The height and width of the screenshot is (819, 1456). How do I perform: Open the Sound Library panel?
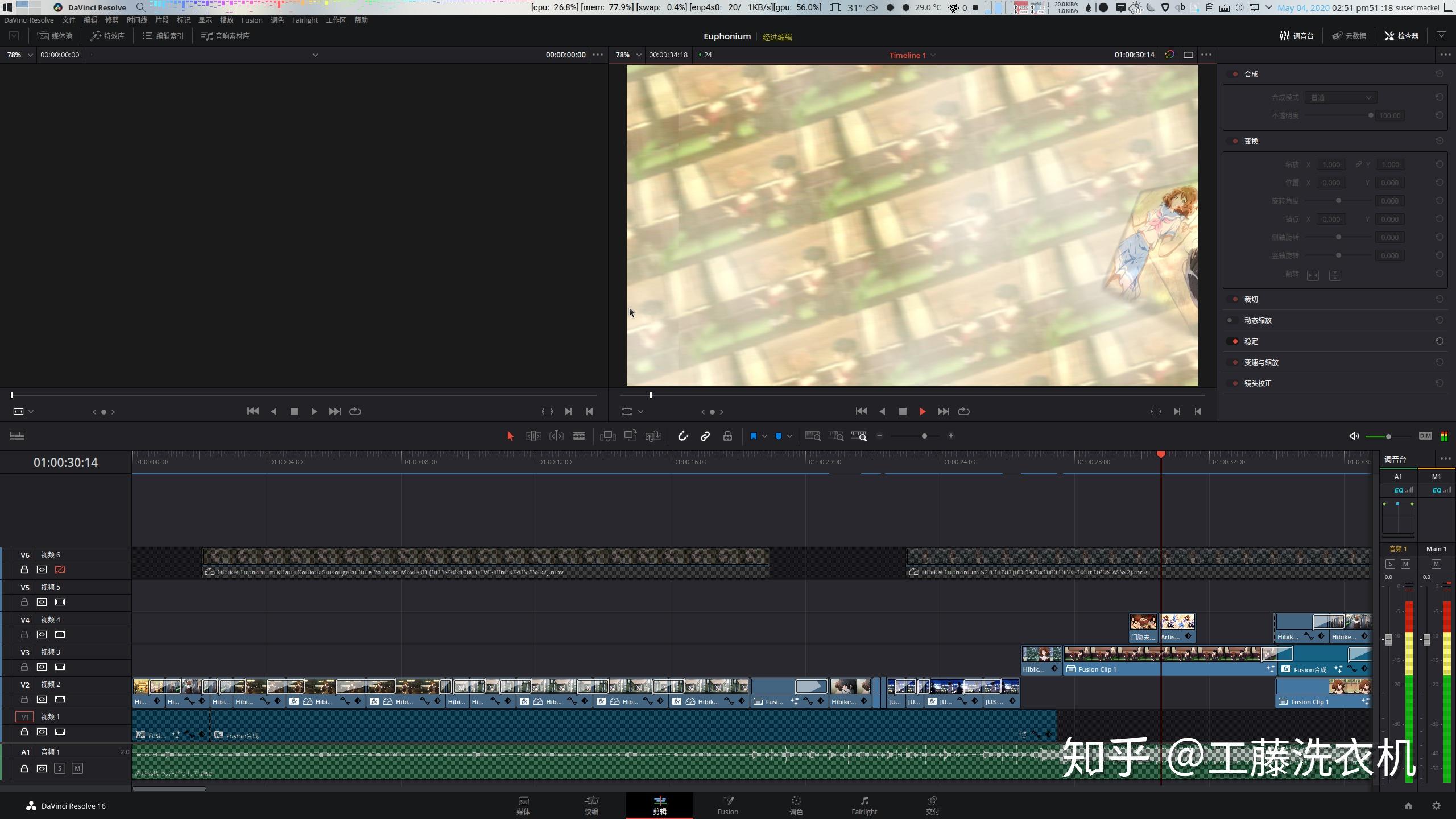[226, 36]
